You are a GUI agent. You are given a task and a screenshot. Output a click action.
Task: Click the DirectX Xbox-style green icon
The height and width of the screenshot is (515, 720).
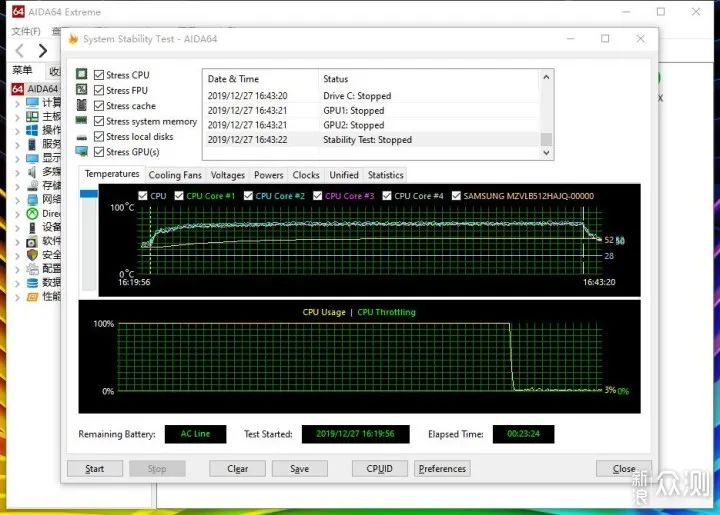(x=32, y=213)
